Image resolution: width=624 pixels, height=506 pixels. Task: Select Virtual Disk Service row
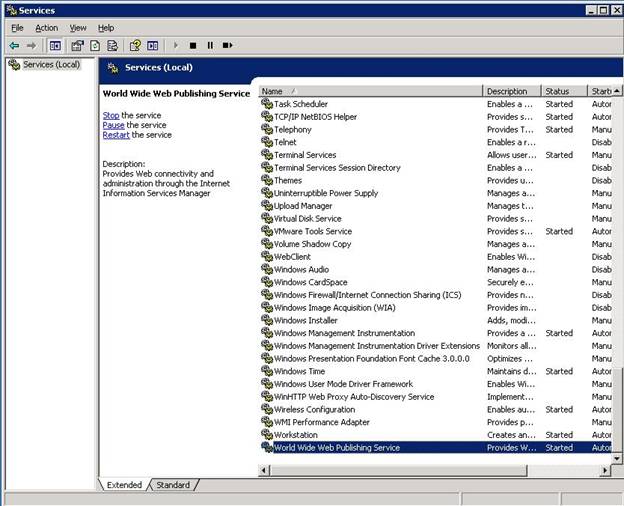pyautogui.click(x=436, y=219)
